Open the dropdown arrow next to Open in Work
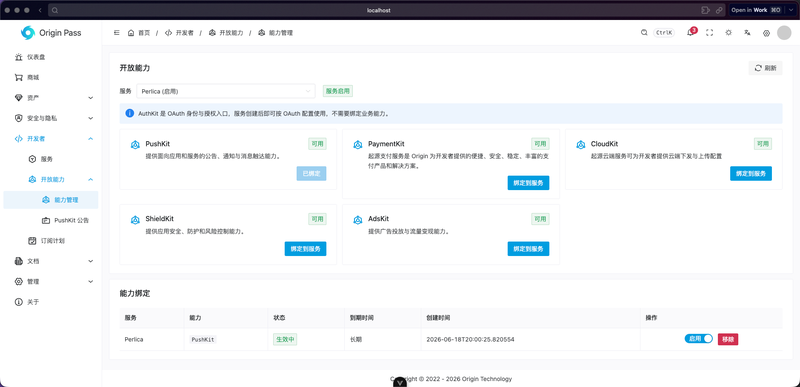This screenshot has width=800, height=387. click(x=791, y=10)
